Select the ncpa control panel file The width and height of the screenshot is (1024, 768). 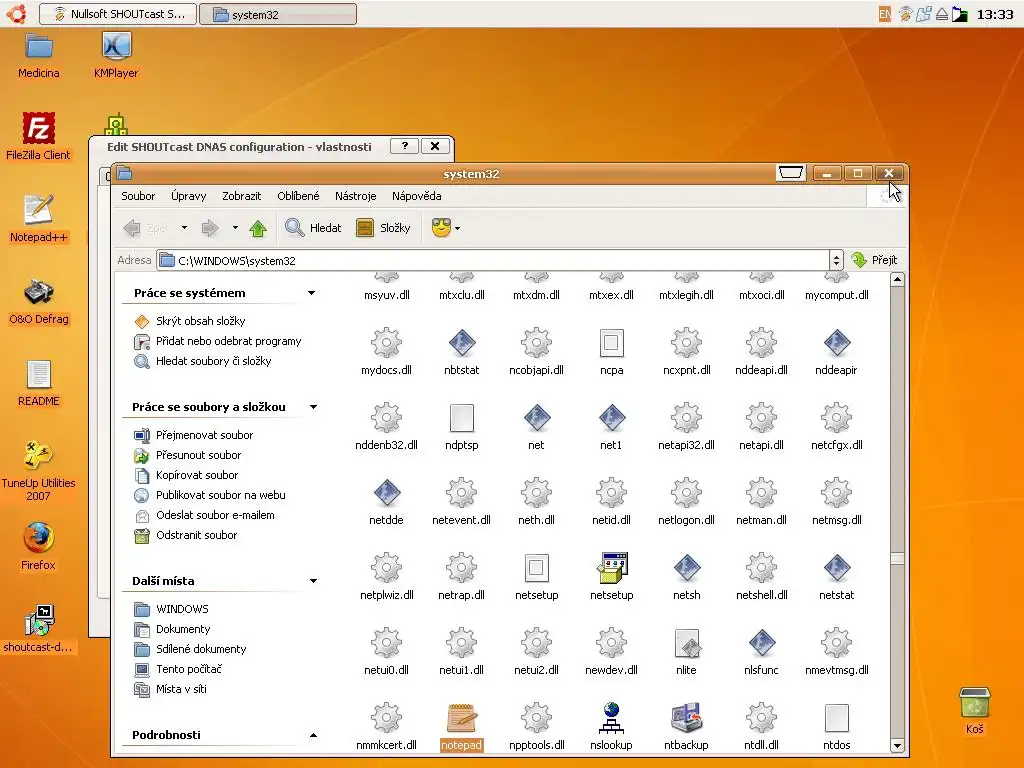pyautogui.click(x=612, y=343)
